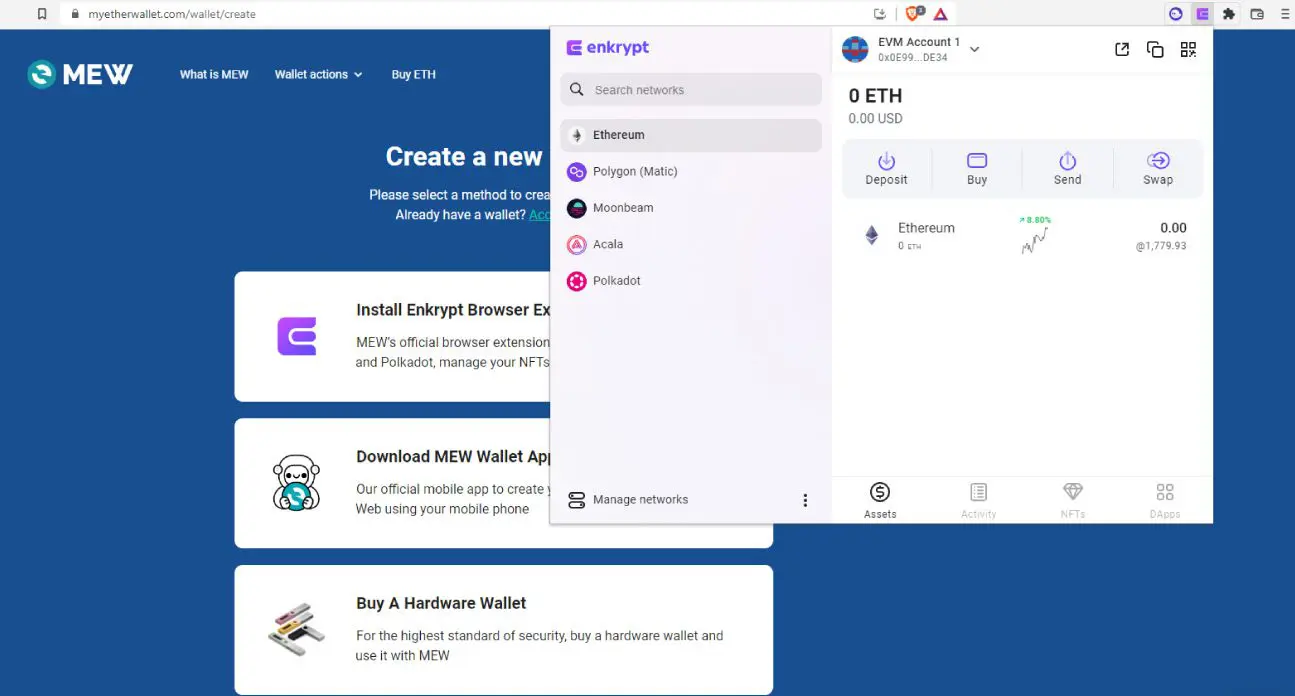Viewport: 1295px width, 696px height.
Task: Click the 0x0E99...DE34 address text
Action: coord(913,58)
